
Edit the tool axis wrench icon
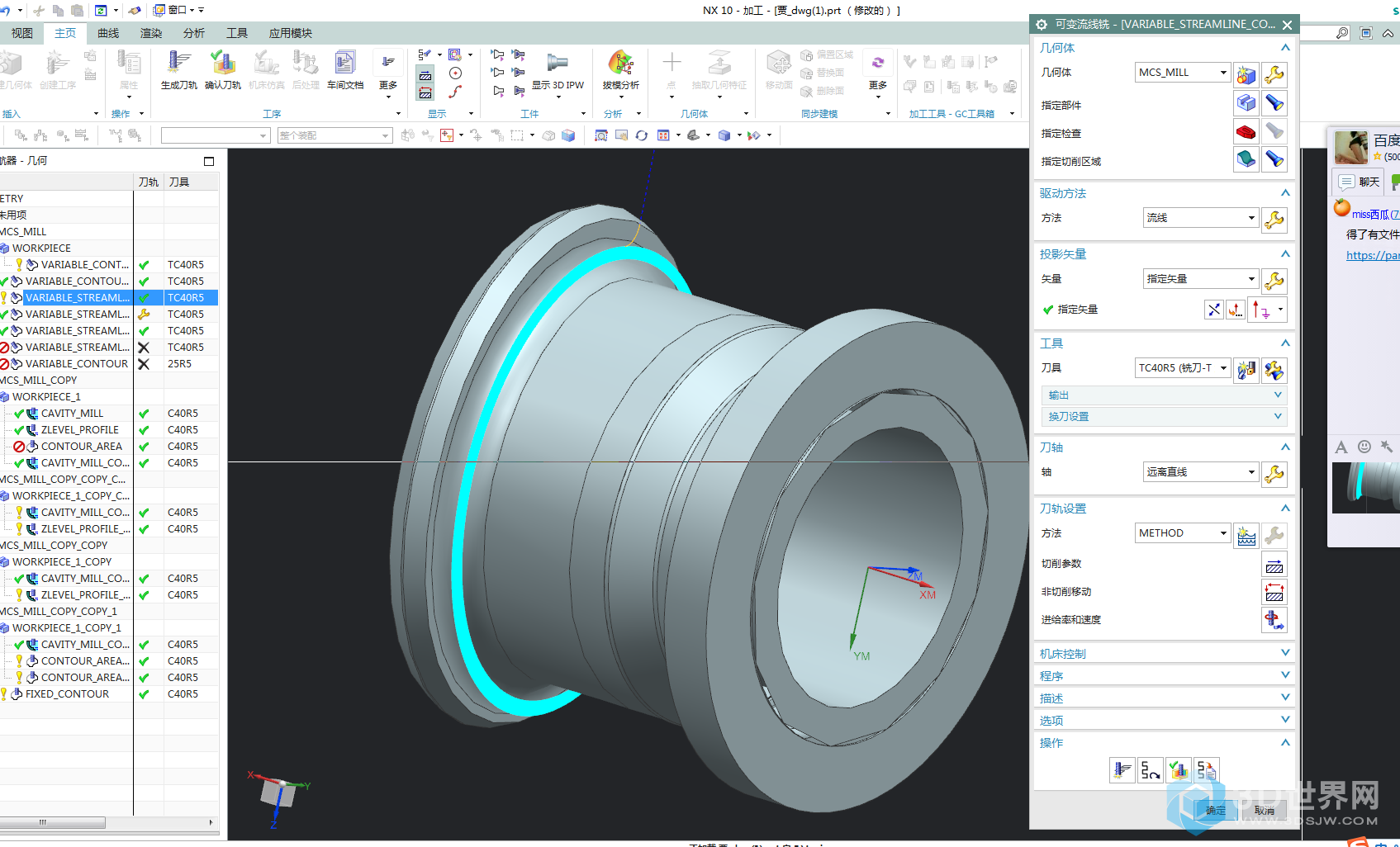(x=1274, y=474)
